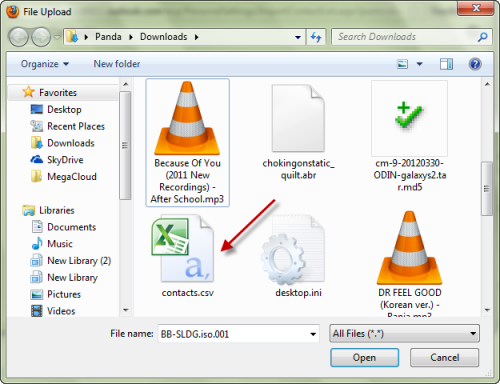
Task: Open SkyDrive in the sidebar
Action: coord(65,160)
